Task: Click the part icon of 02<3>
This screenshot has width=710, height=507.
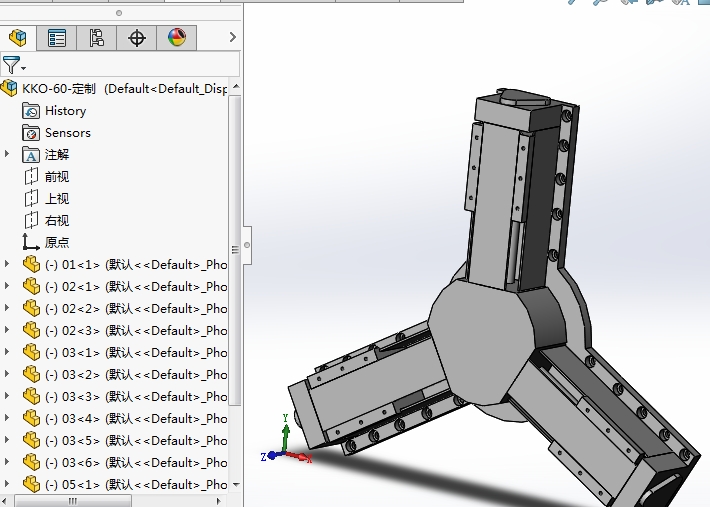Action: [31, 330]
